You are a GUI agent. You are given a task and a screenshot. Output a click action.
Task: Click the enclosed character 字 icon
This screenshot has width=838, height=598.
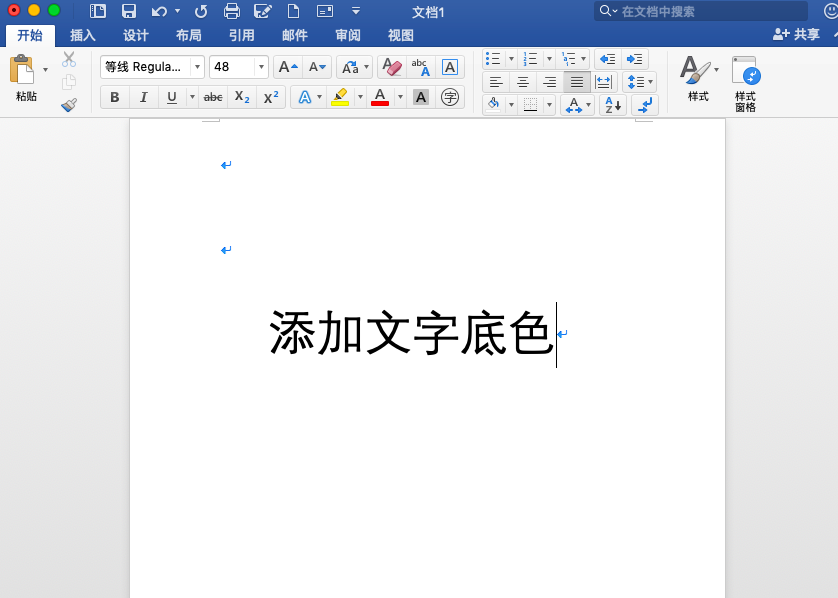coord(449,97)
